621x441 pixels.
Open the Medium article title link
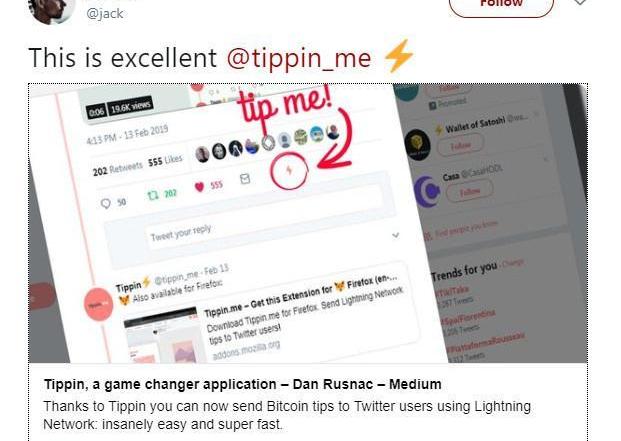[243, 384]
